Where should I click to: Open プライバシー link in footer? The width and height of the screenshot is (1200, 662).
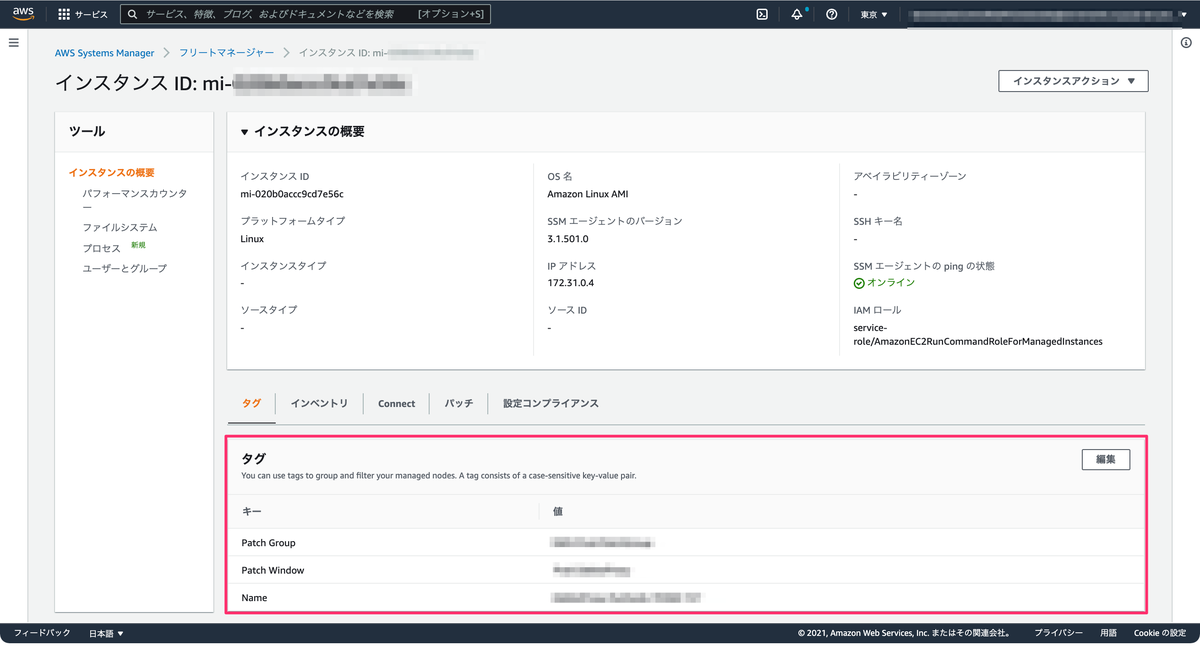tap(1058, 633)
